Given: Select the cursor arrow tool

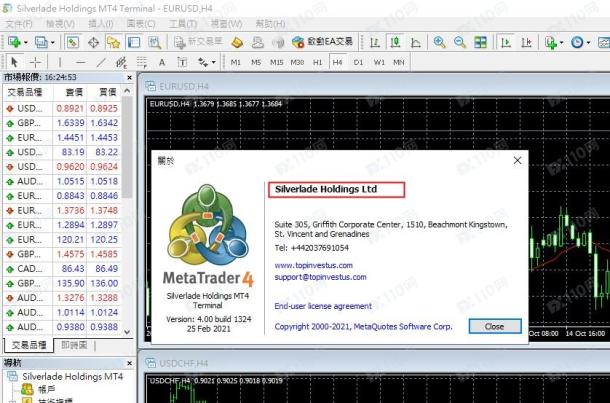Looking at the screenshot, I should [15, 62].
